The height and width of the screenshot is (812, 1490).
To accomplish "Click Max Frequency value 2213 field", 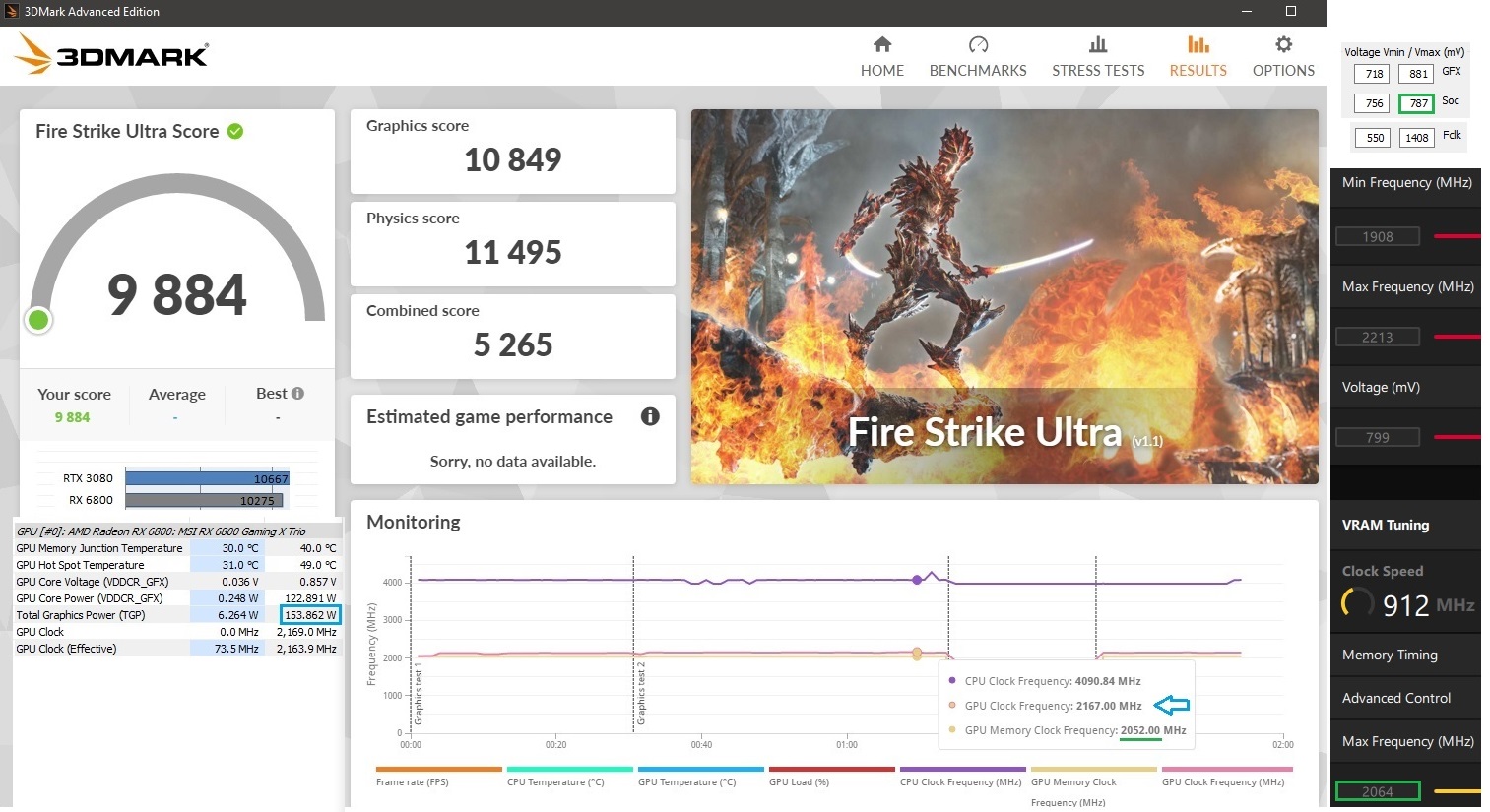I will coord(1378,337).
